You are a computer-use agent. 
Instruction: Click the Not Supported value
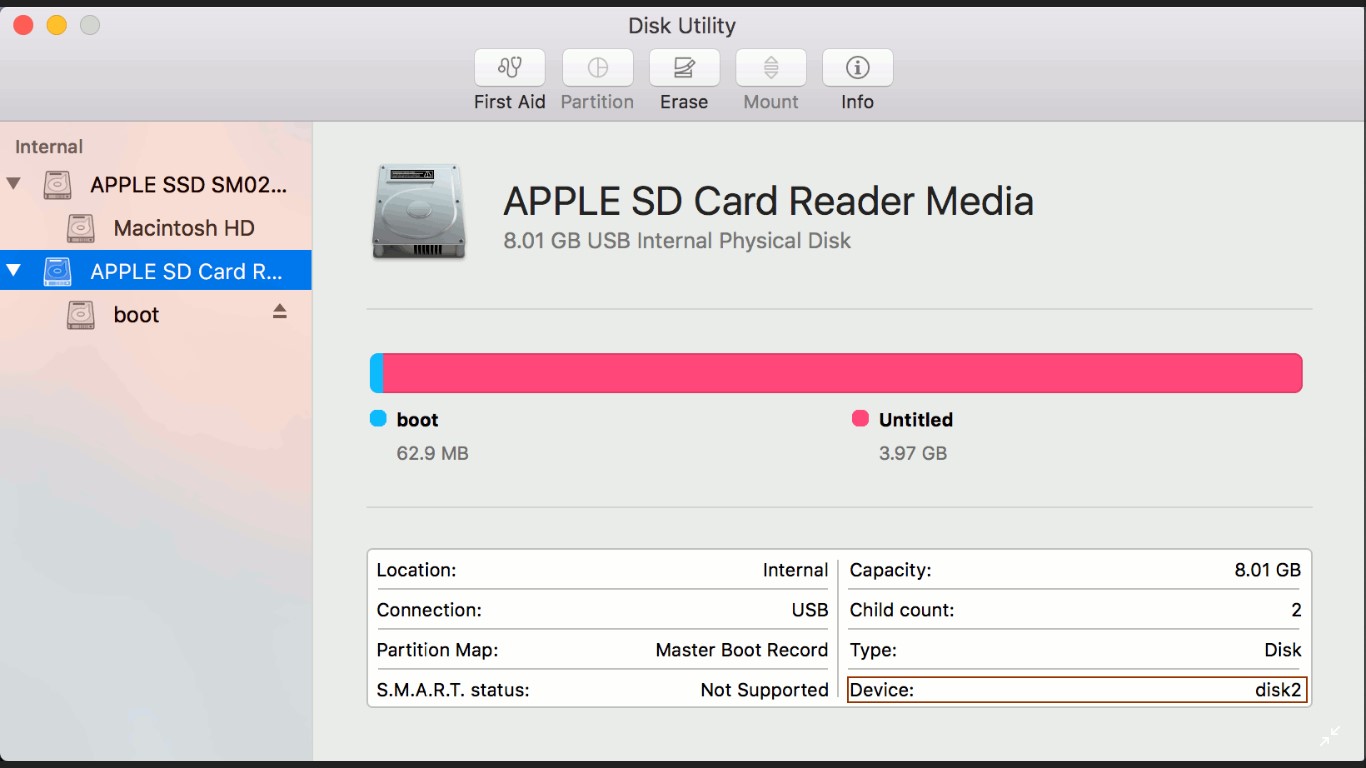765,690
